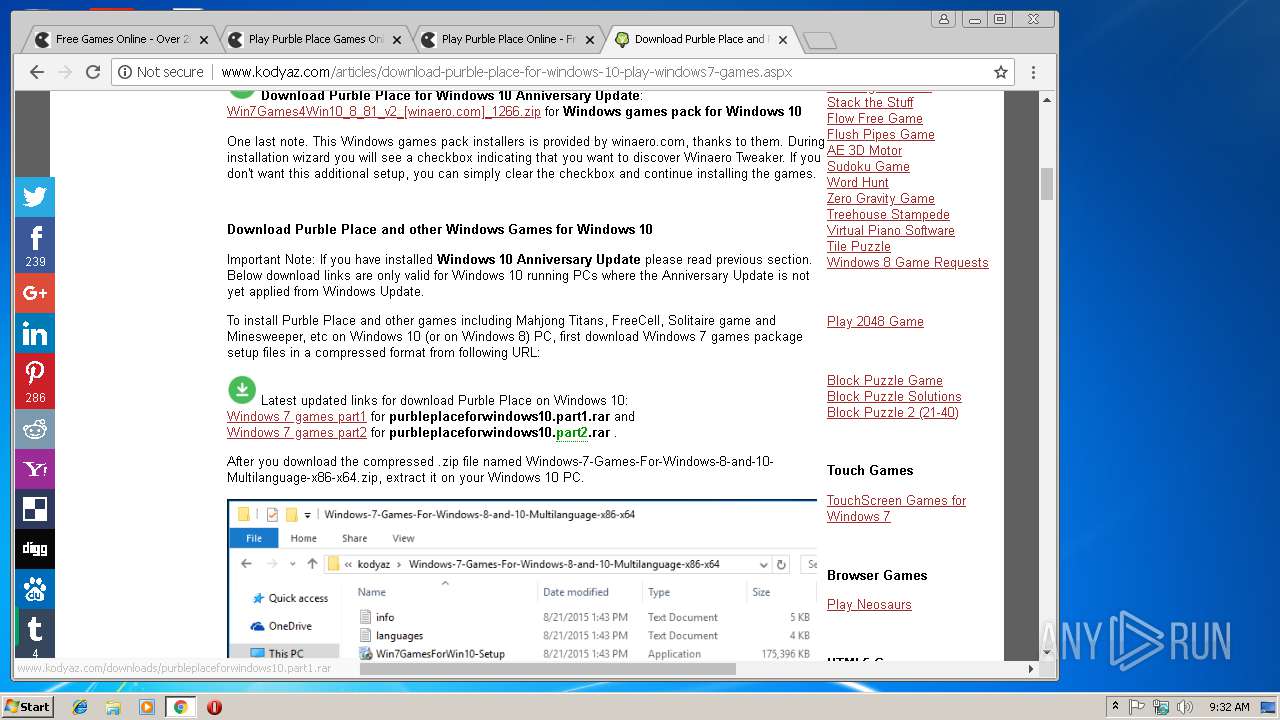Bookmark this page with star icon
The image size is (1280, 720).
(1000, 72)
